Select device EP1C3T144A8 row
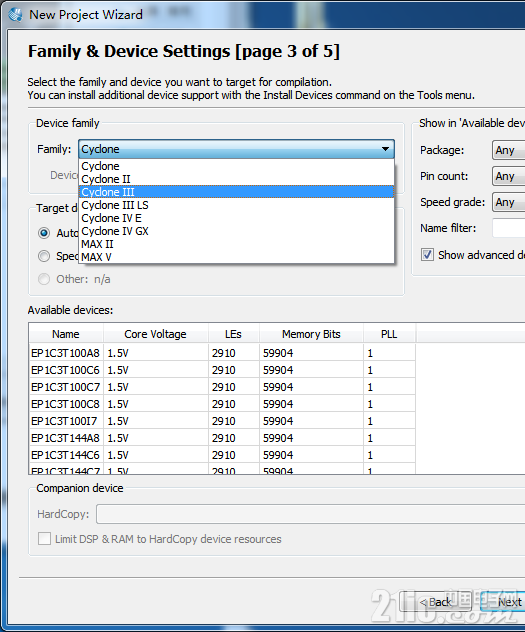The width and height of the screenshot is (525, 632). pos(222,438)
